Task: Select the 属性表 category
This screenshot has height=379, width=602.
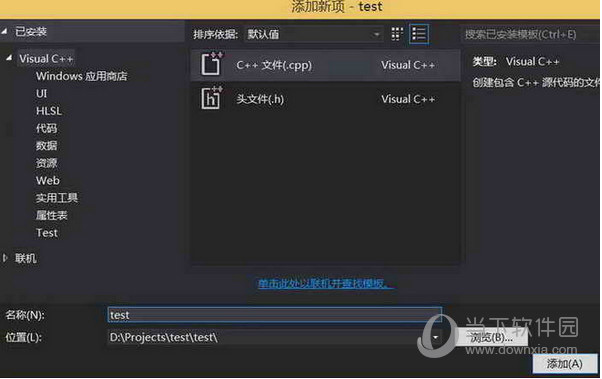Action: point(51,215)
